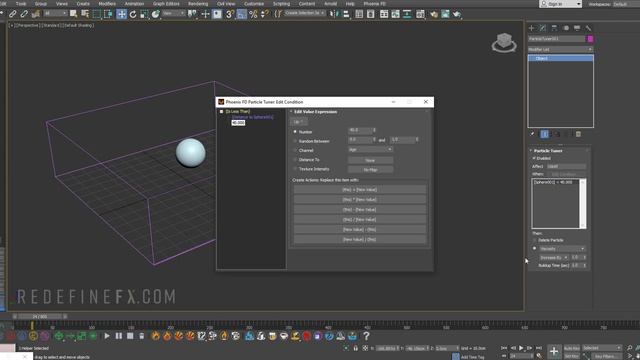The image size is (640, 360).
Task: Click the Mirror tool icon
Action: 334,14
